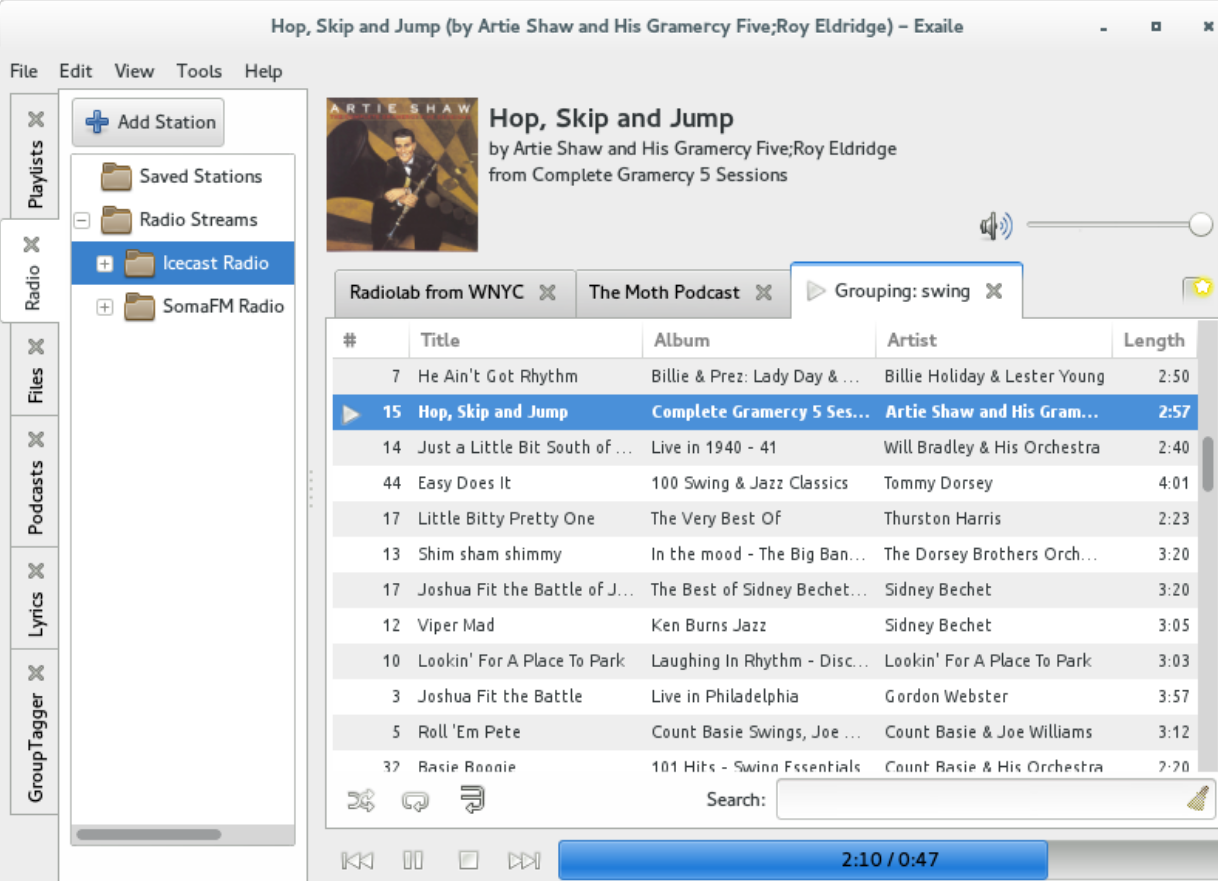The height and width of the screenshot is (881, 1218).
Task: Click the speaker mute icon
Action: point(995,227)
